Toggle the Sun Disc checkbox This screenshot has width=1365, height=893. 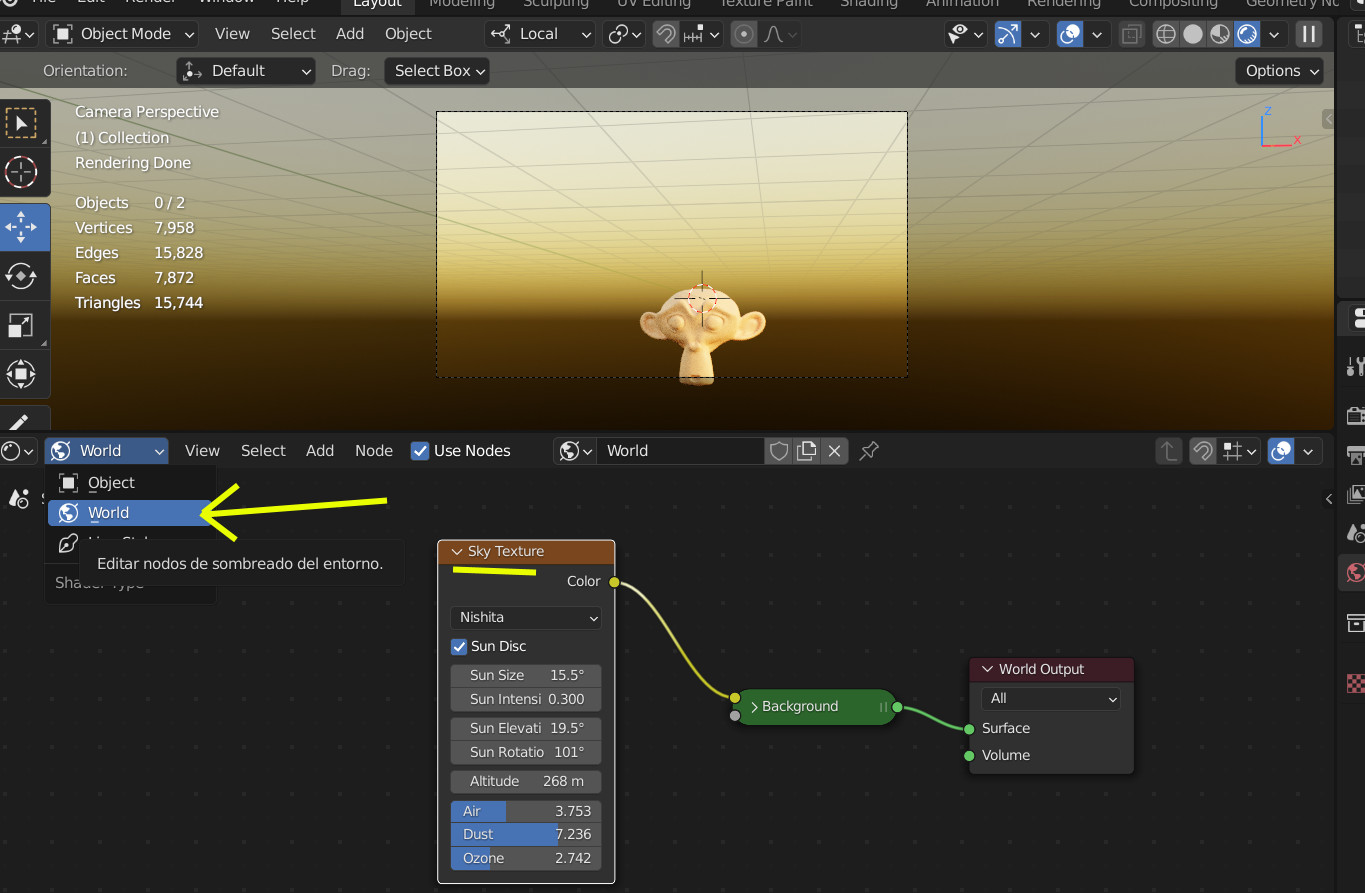click(460, 647)
